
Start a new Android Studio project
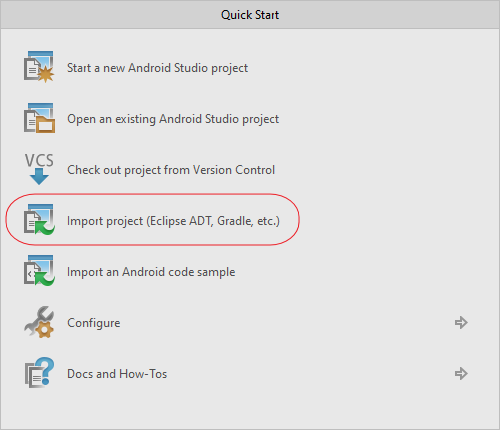point(157,68)
